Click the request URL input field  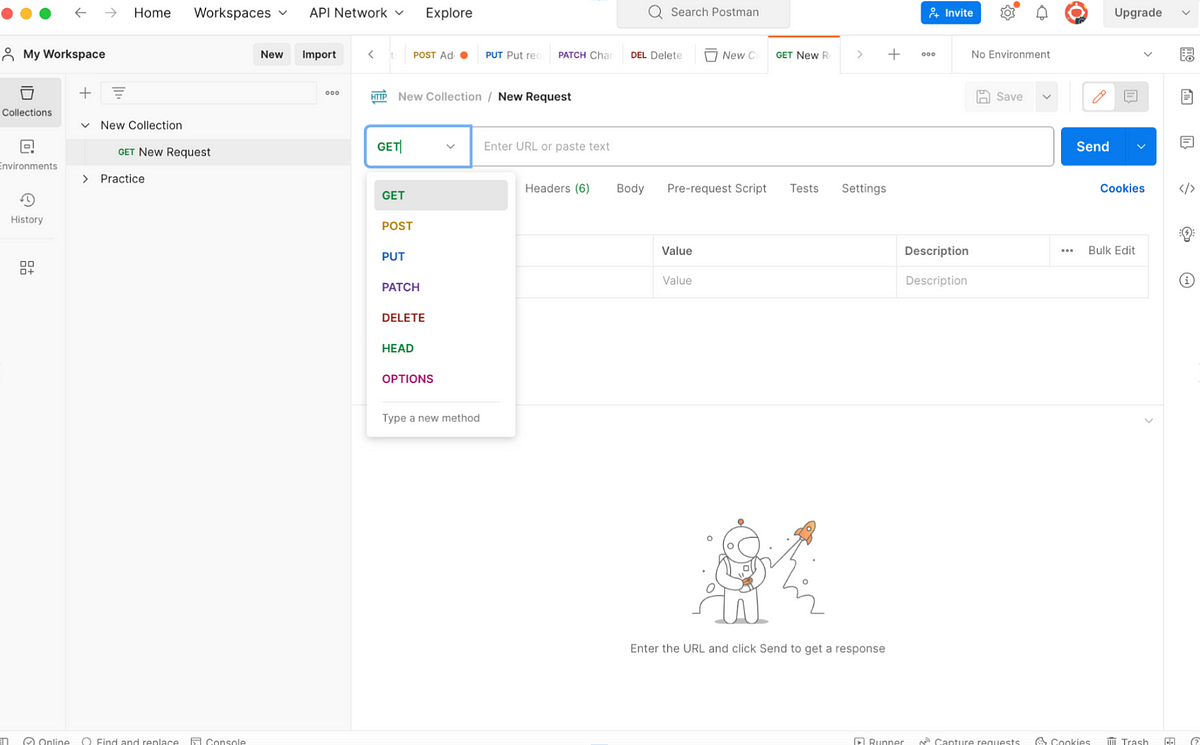[x=762, y=146]
